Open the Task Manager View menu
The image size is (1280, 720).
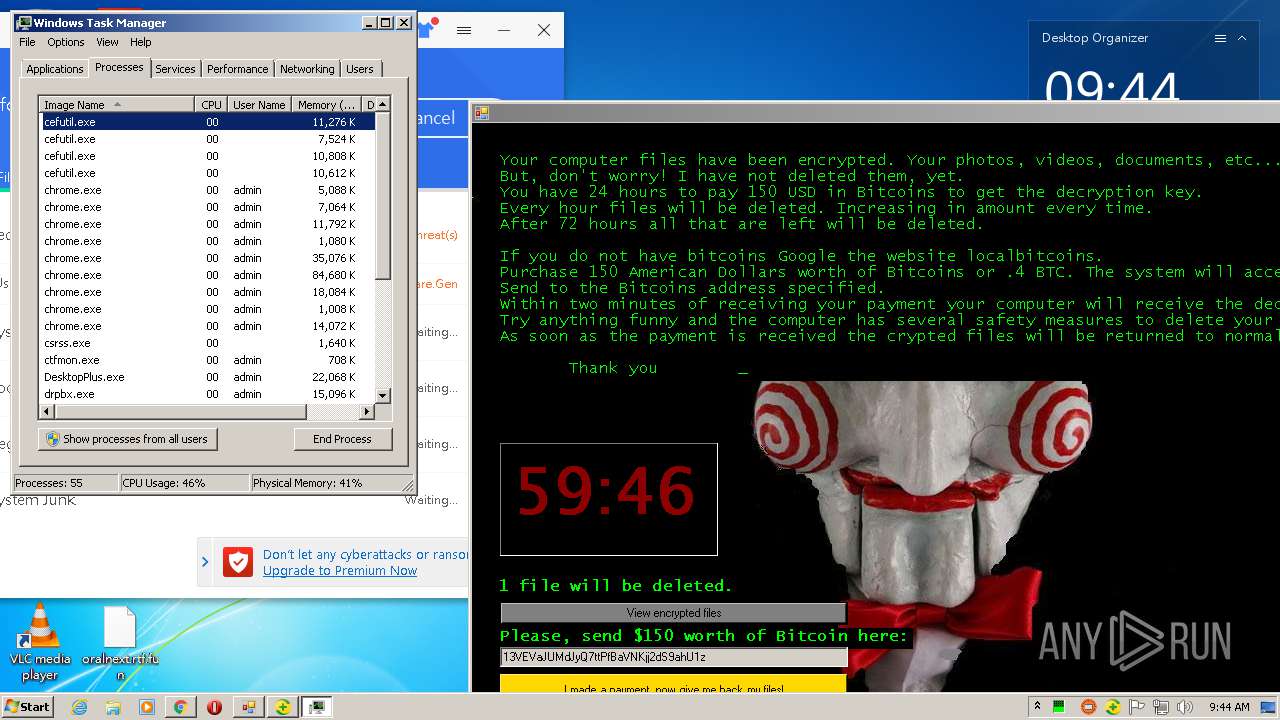[107, 42]
